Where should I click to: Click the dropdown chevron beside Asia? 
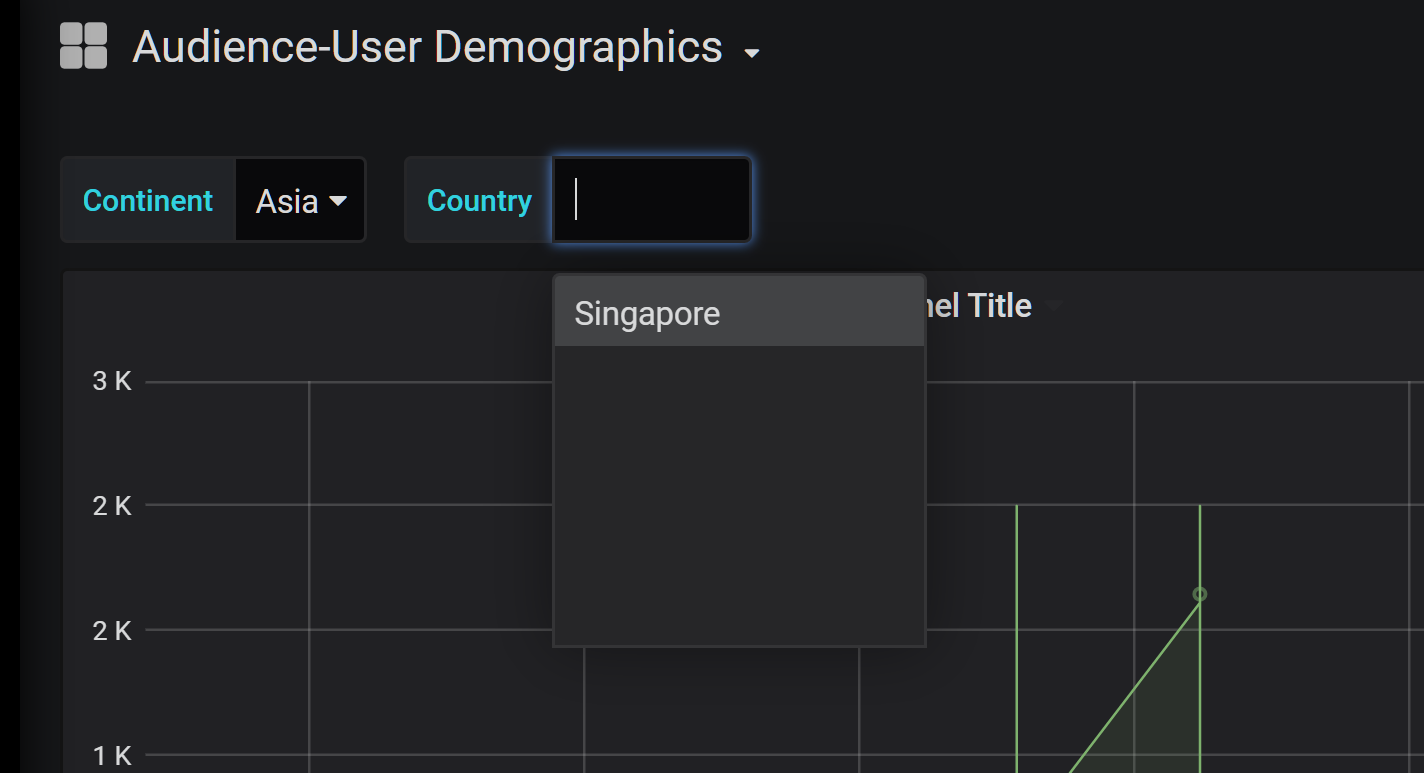[x=340, y=200]
